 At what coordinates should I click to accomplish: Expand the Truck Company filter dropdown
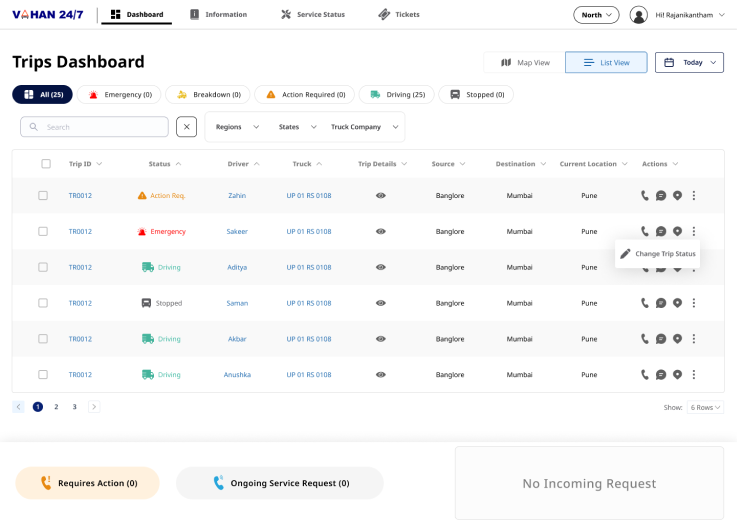coord(363,127)
